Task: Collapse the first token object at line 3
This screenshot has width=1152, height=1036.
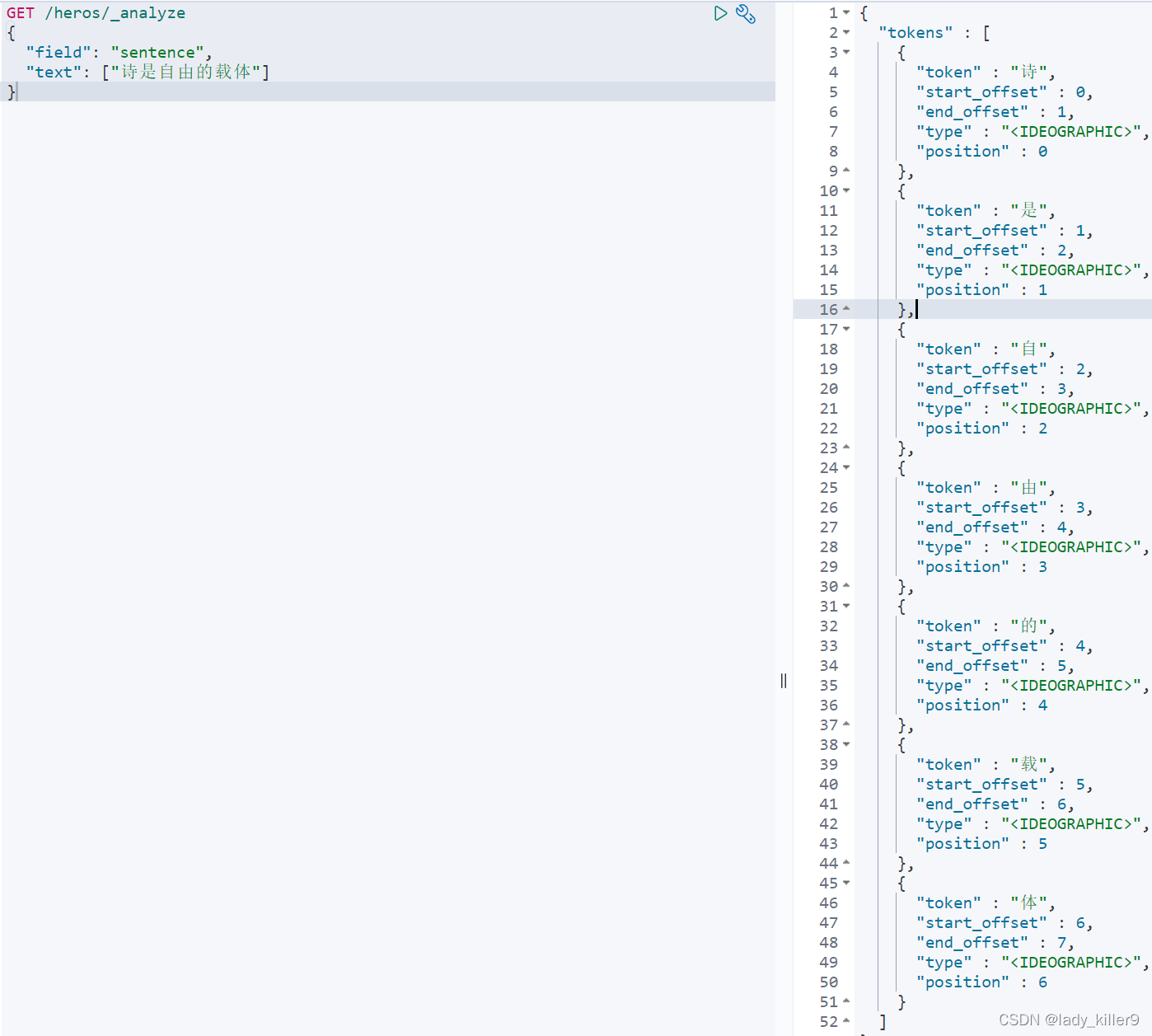Action: 846,52
